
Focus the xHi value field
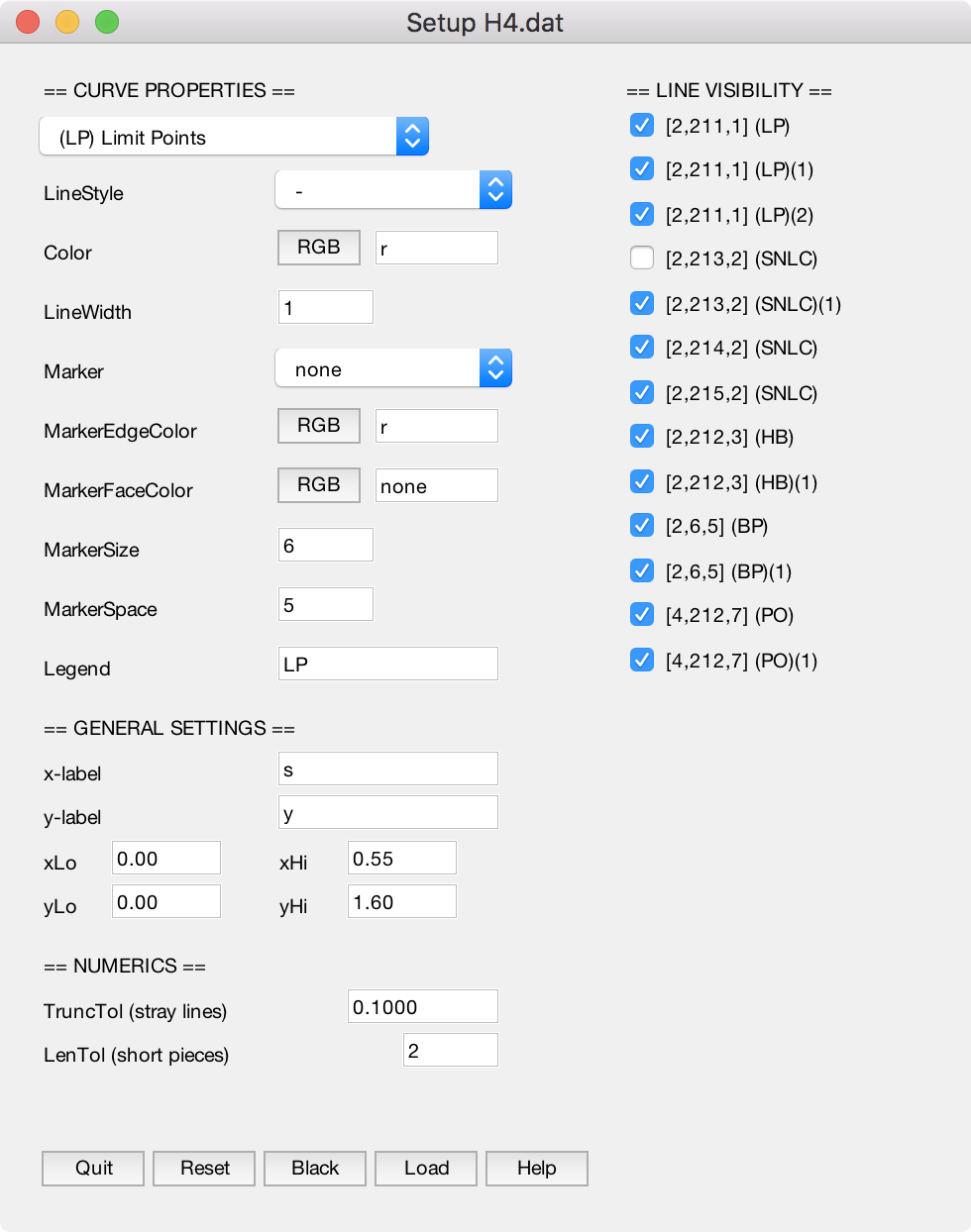[402, 858]
